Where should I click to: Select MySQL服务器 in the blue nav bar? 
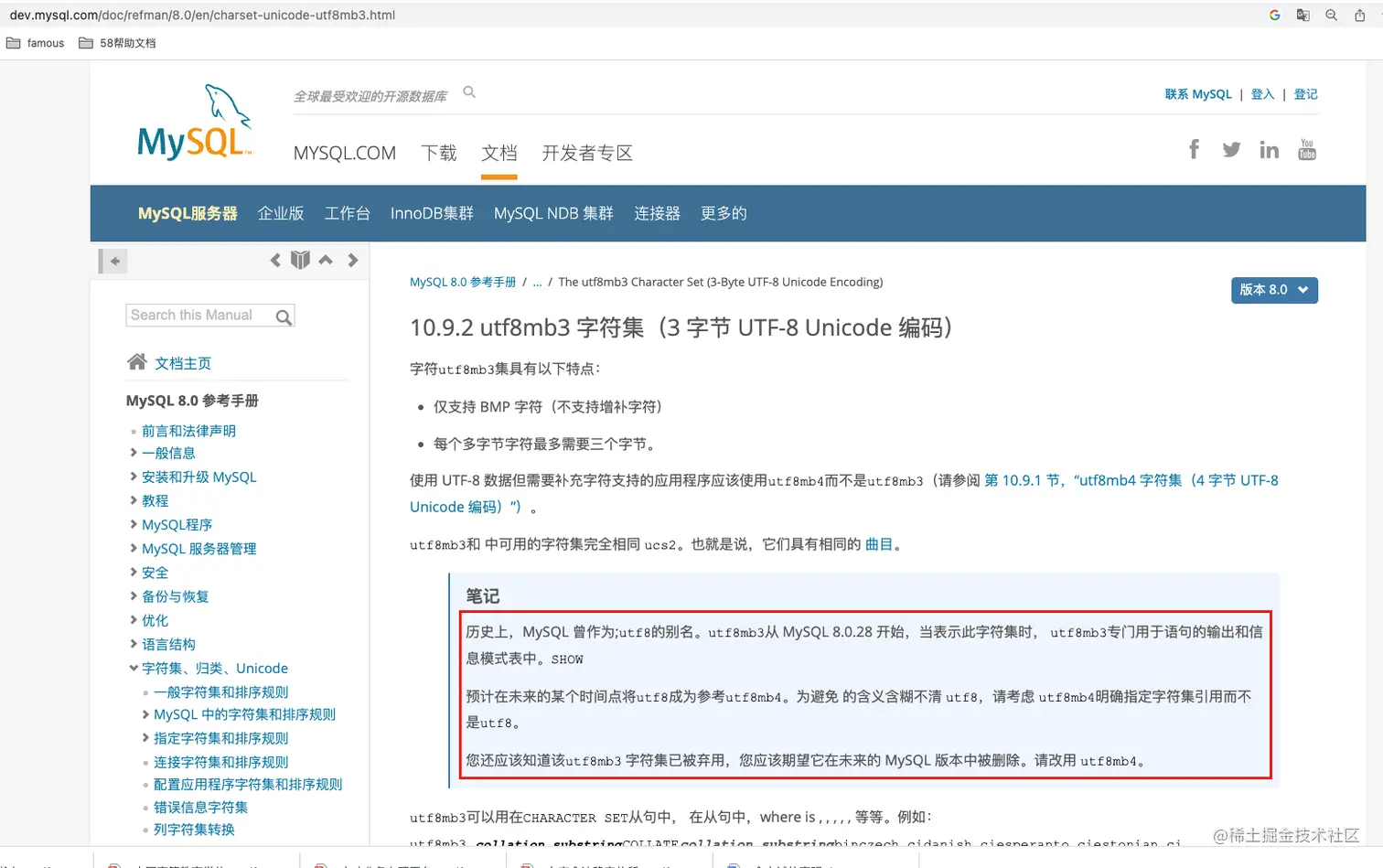click(188, 213)
